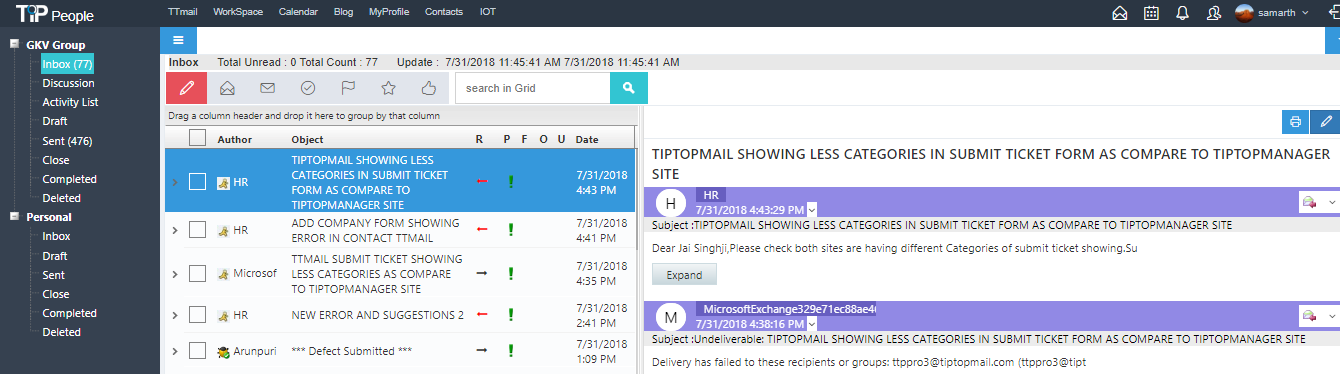Open the Inbox folder under Personal
The image size is (1340, 374).
click(x=56, y=237)
